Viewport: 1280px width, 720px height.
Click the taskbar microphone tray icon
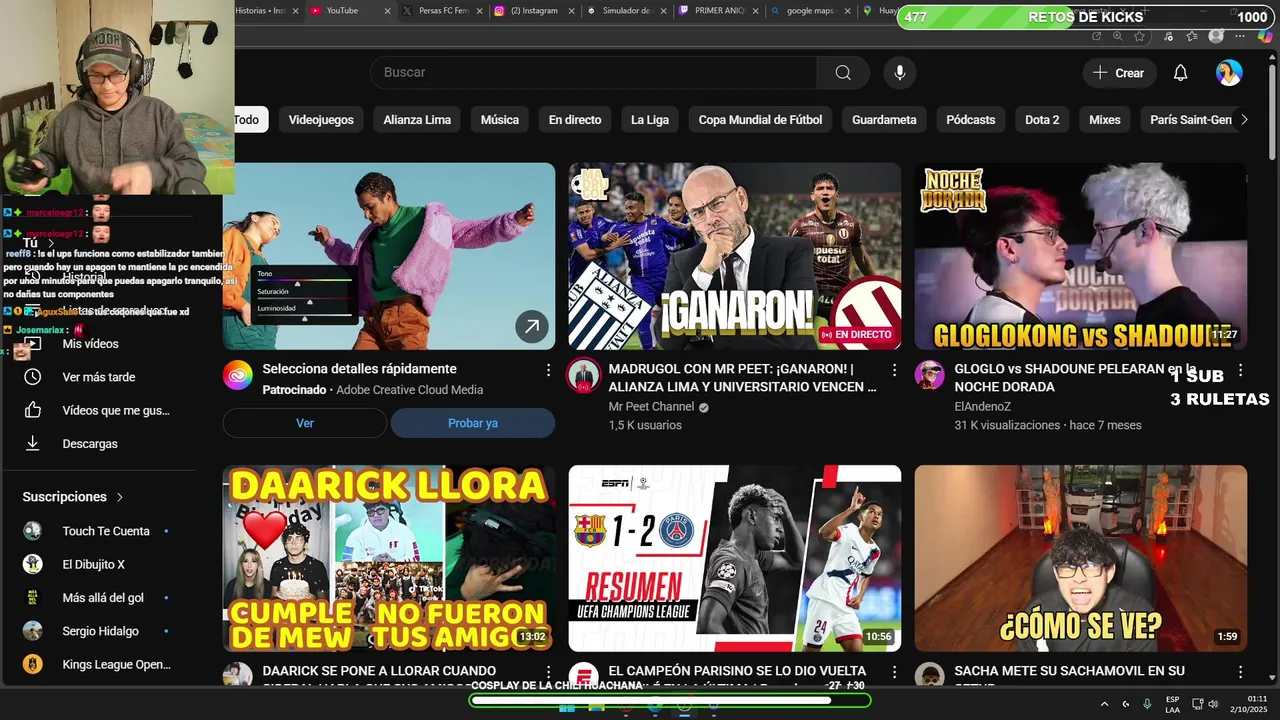tap(1147, 704)
